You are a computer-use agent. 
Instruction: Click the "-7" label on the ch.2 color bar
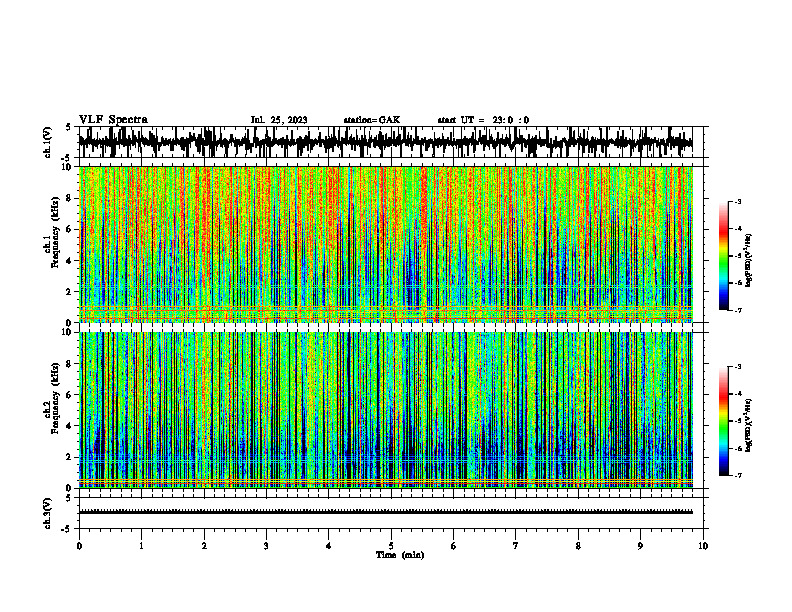coord(738,476)
